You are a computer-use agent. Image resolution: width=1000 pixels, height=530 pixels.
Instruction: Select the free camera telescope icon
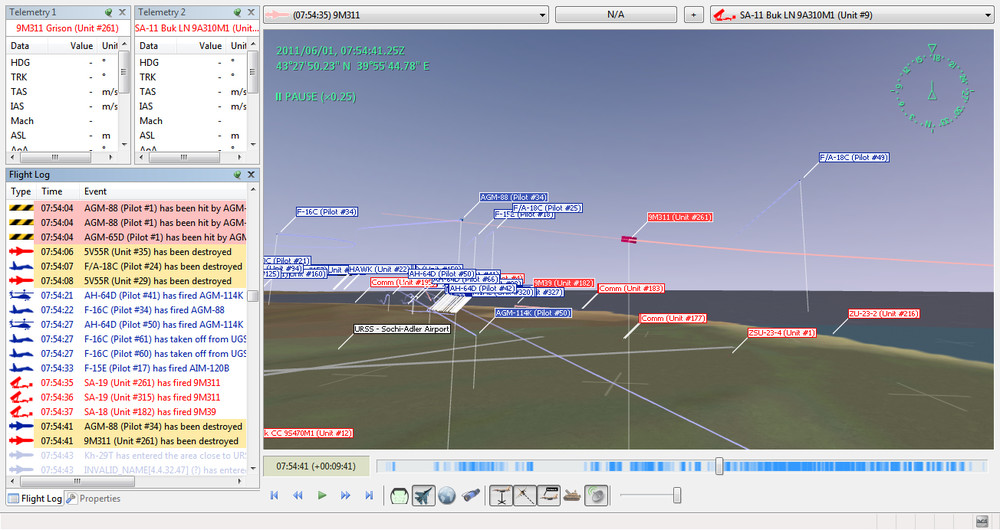[x=471, y=496]
